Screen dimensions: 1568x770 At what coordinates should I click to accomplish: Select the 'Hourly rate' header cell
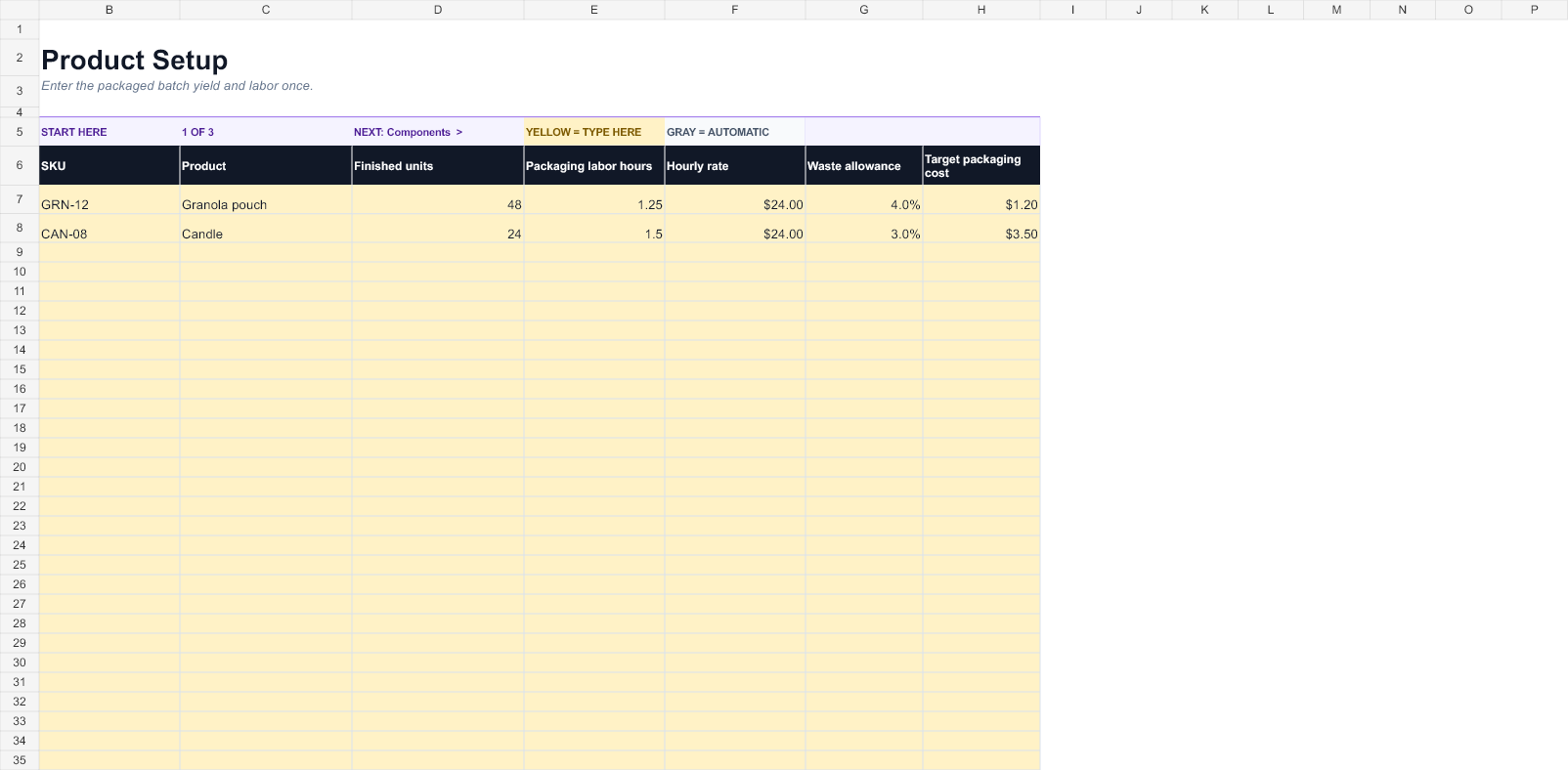click(735, 166)
